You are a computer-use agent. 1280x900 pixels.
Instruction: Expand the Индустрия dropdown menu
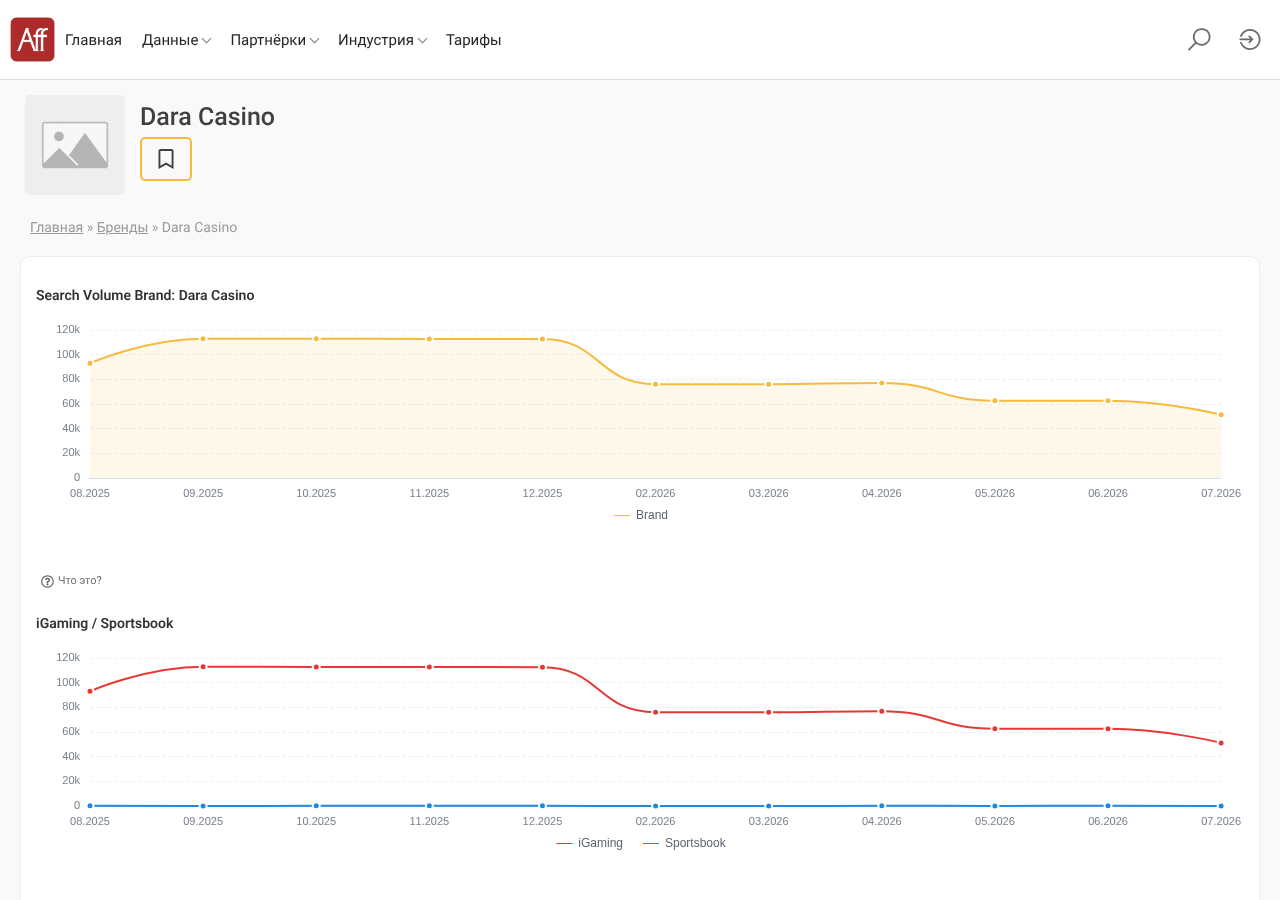tap(383, 40)
